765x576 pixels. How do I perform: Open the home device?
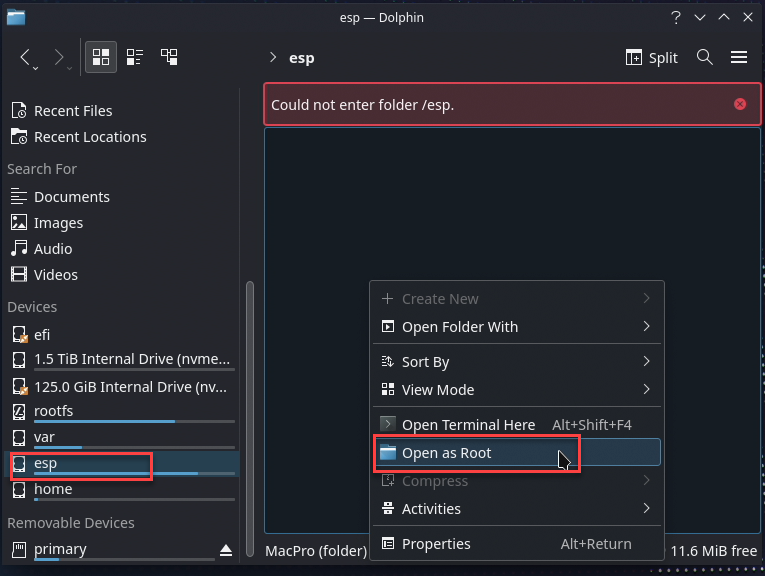click(123, 490)
